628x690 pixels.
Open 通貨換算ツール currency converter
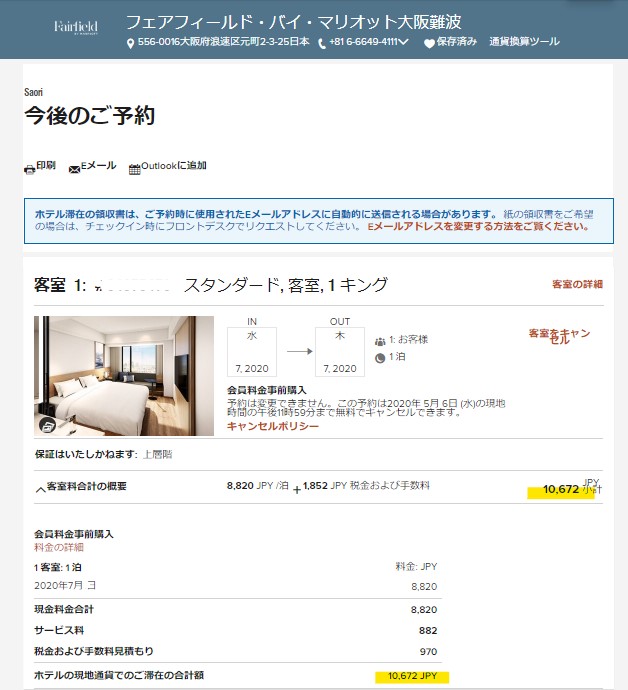click(x=524, y=42)
